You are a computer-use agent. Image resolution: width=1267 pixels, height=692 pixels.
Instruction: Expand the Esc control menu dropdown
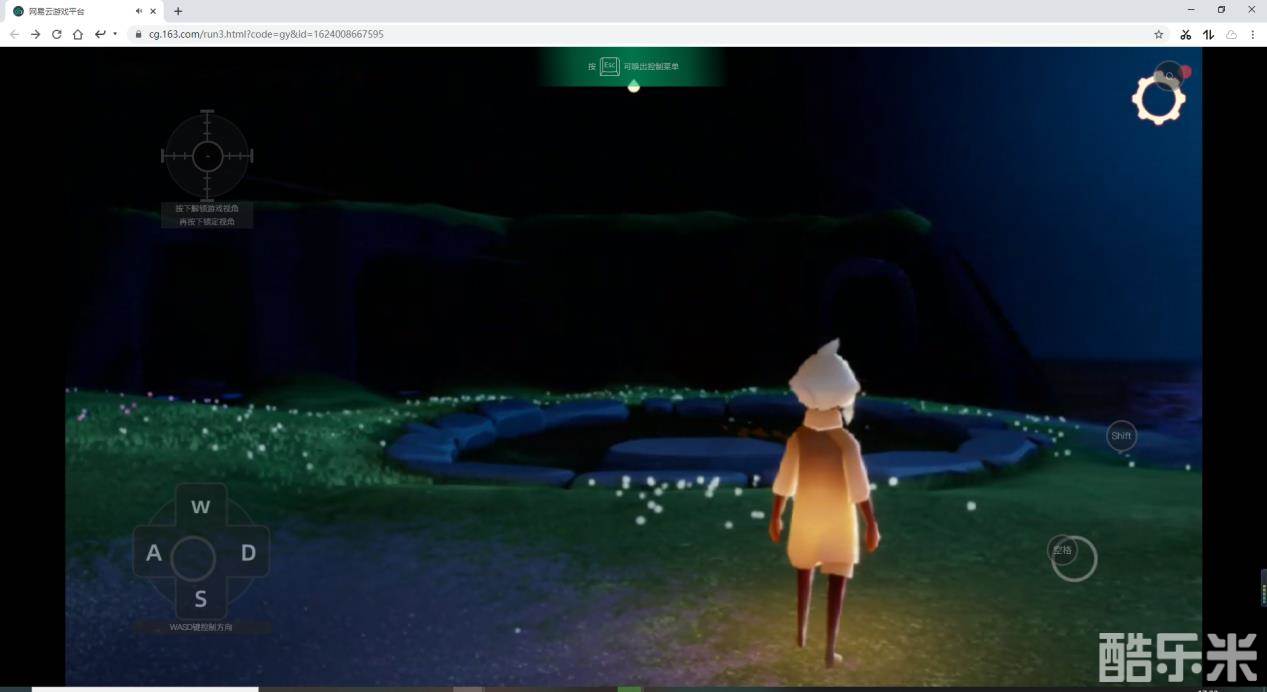pos(633,87)
